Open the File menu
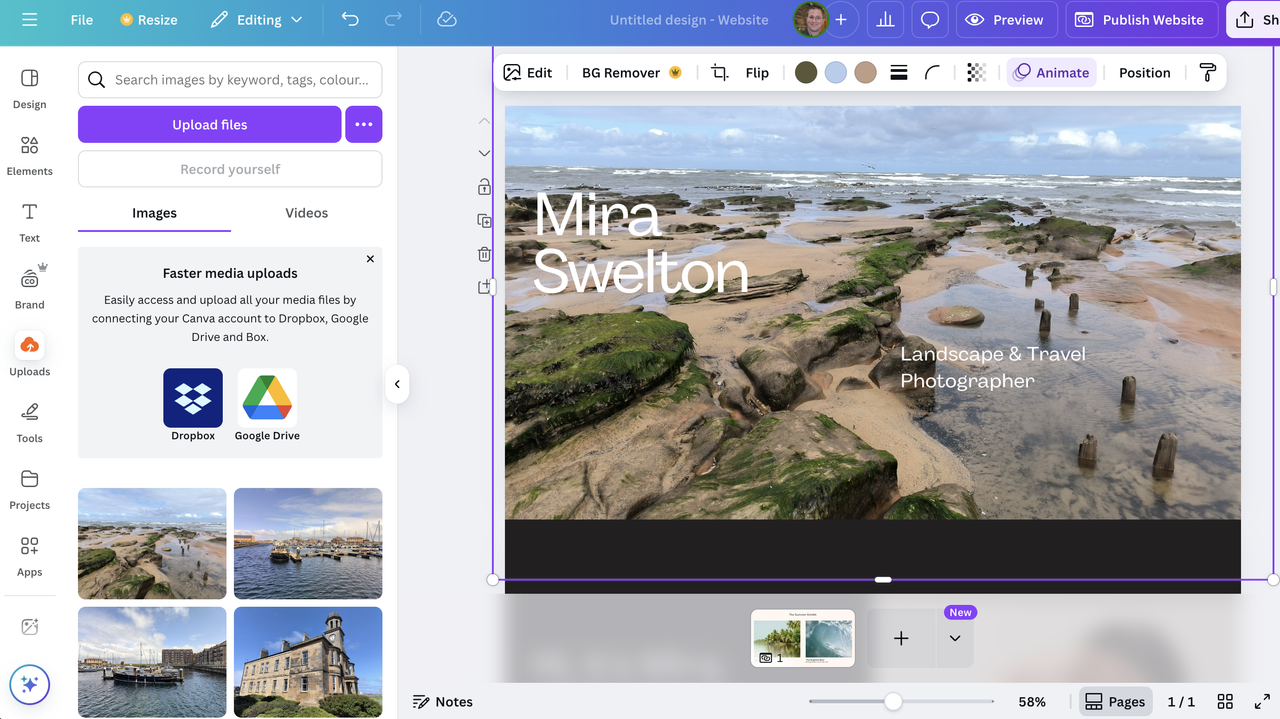Screen dimensions: 1280x719 tap(82, 20)
